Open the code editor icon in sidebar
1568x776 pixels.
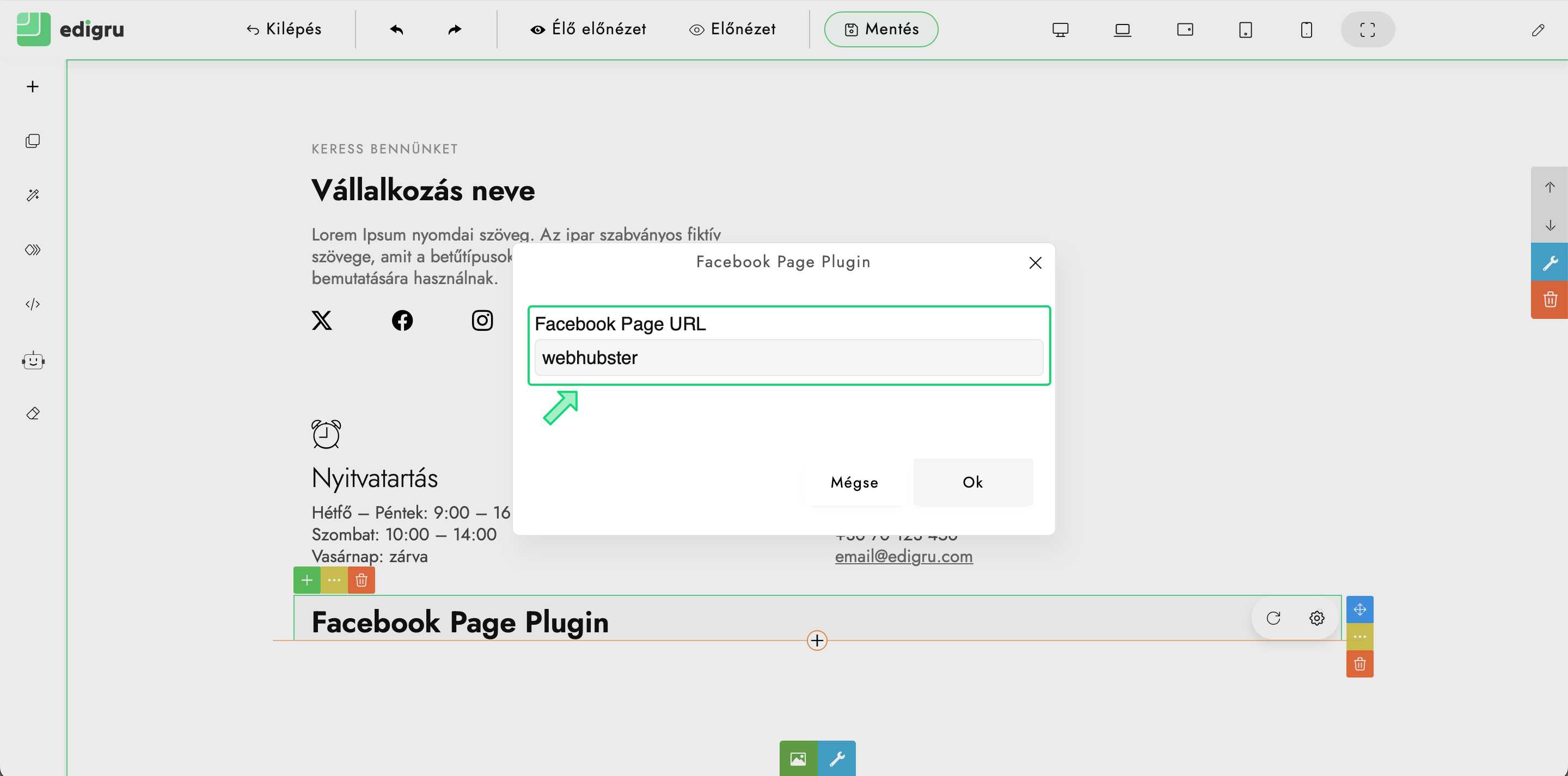point(33,304)
